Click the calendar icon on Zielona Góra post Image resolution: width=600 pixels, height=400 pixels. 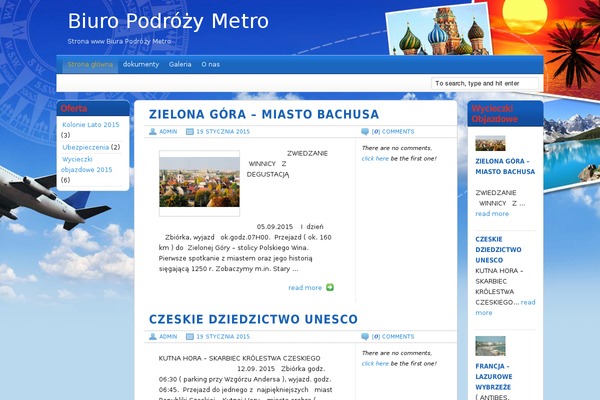(190, 132)
